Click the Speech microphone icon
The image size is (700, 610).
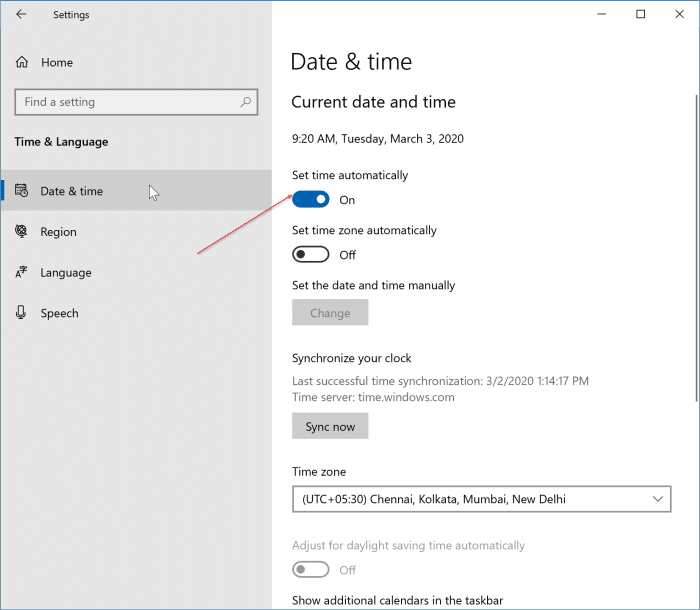click(x=21, y=313)
